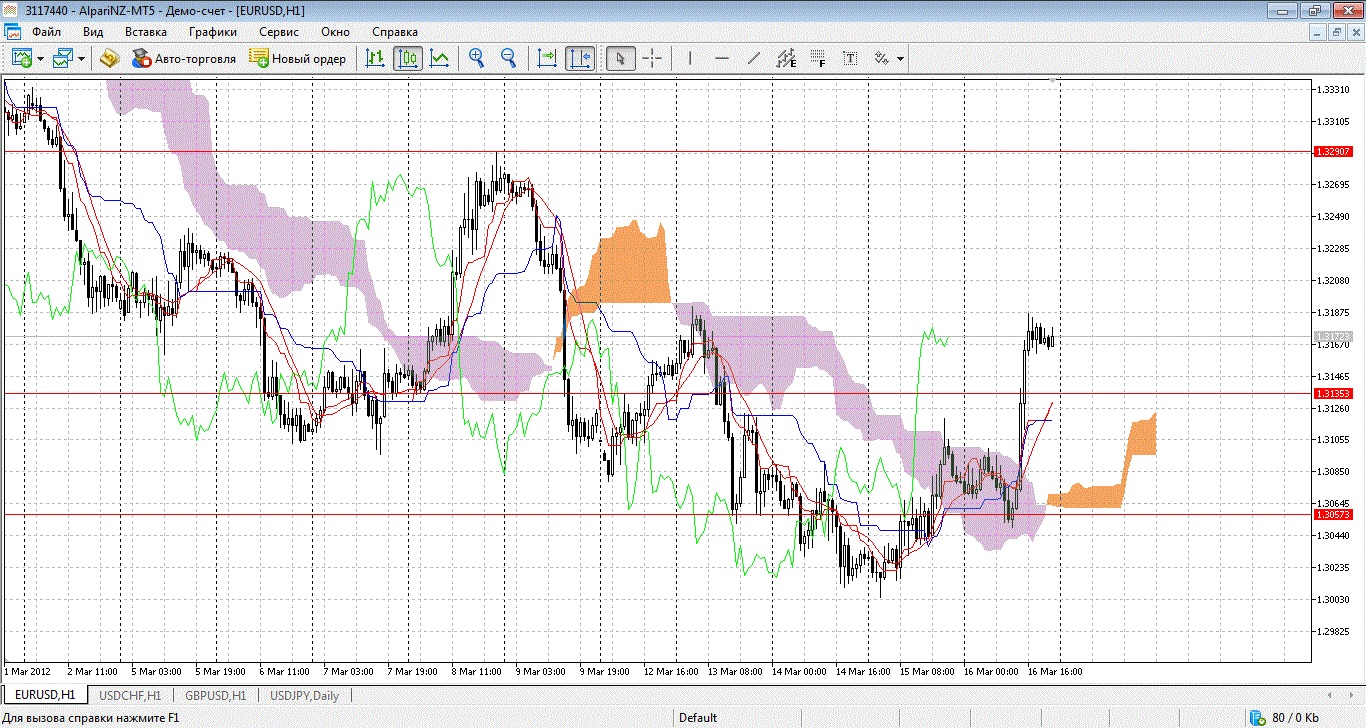1366x728 pixels.
Task: Switch to the GBPUSD,H1 chart tab
Action: 215,695
